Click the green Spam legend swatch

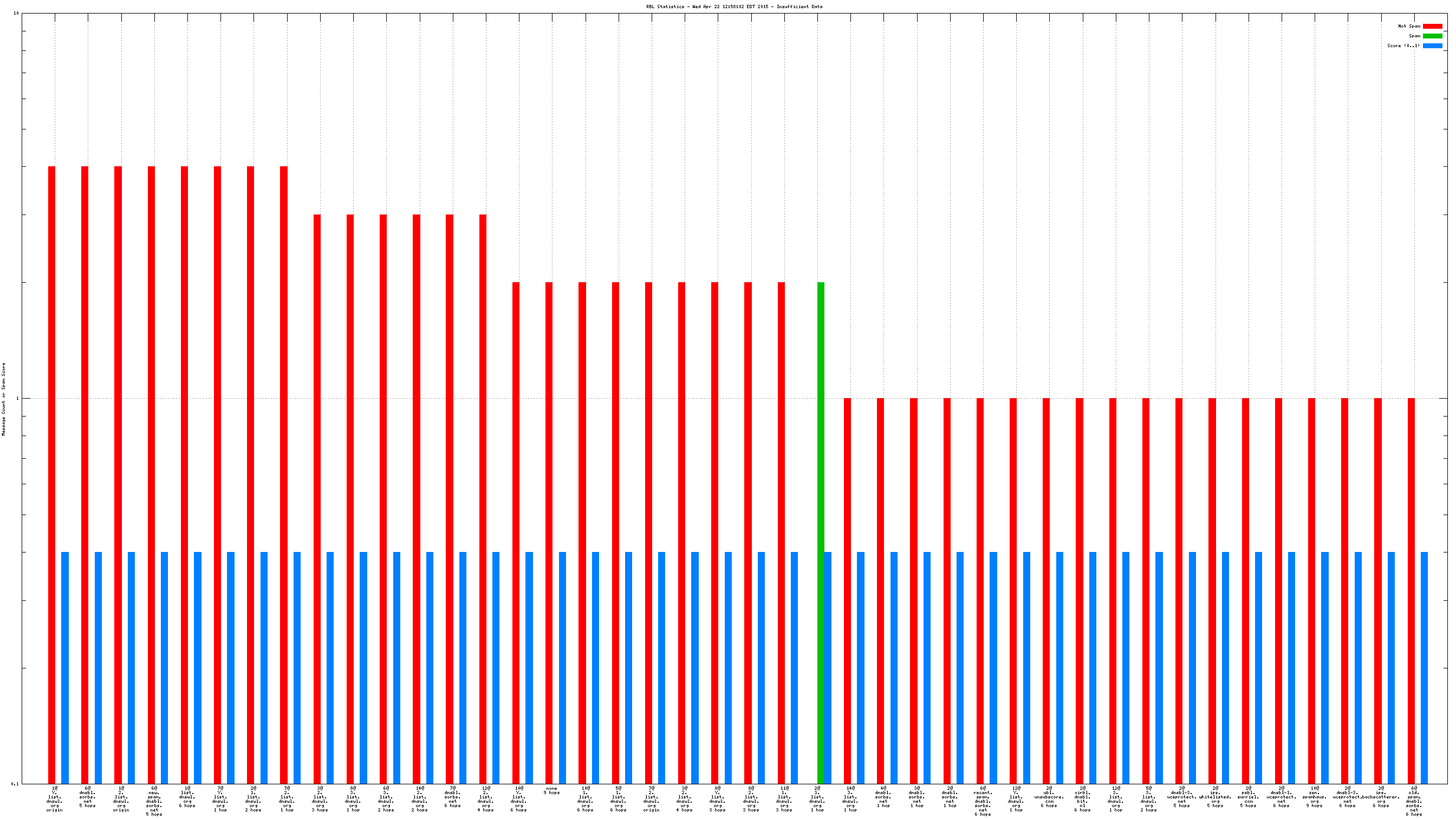(x=1432, y=36)
